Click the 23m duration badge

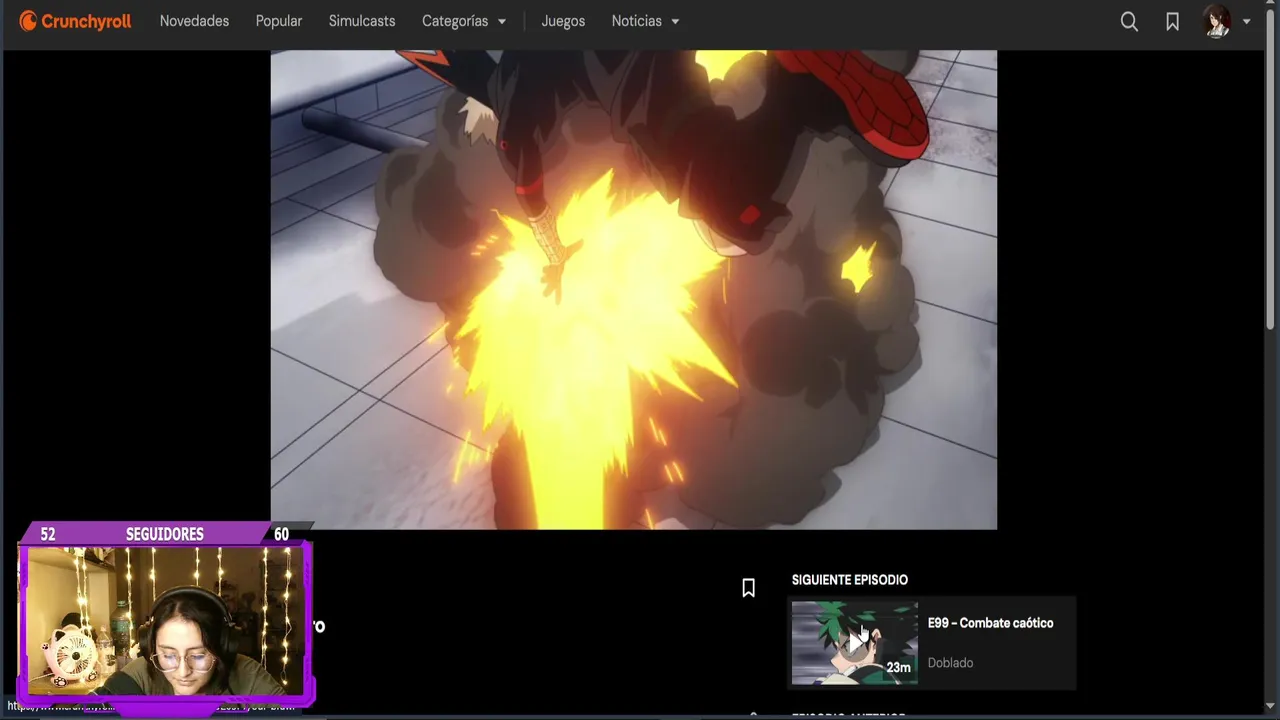pyautogui.click(x=898, y=668)
